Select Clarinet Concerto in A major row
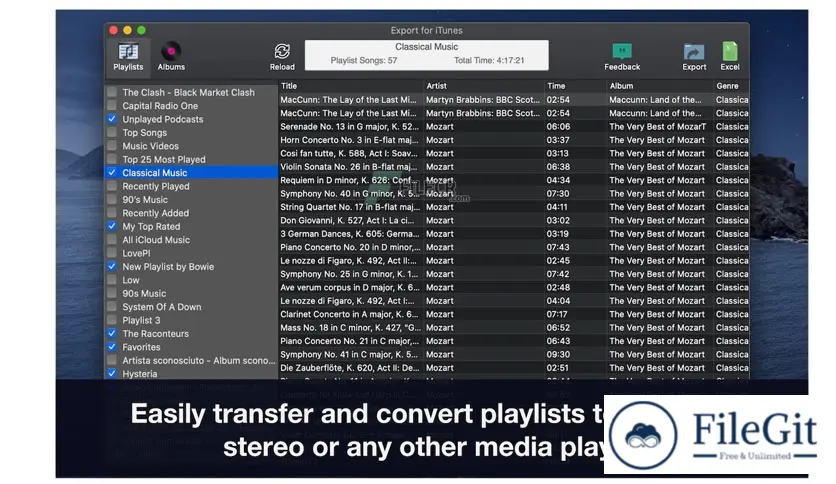This screenshot has width=836, height=484. [513, 314]
